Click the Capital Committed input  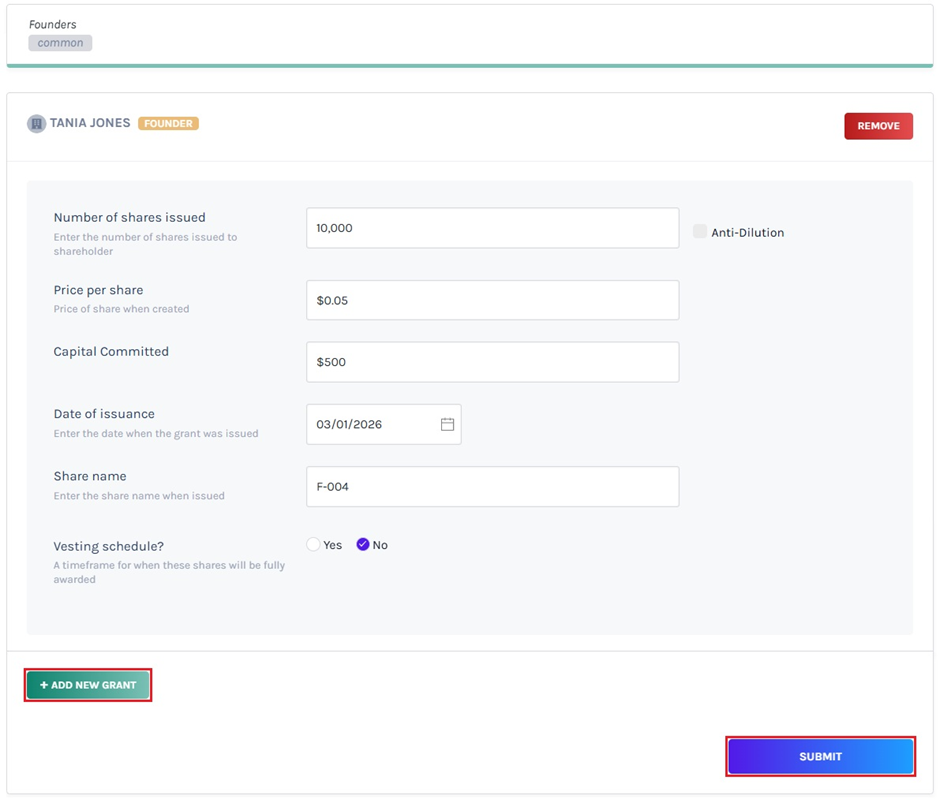pos(492,362)
